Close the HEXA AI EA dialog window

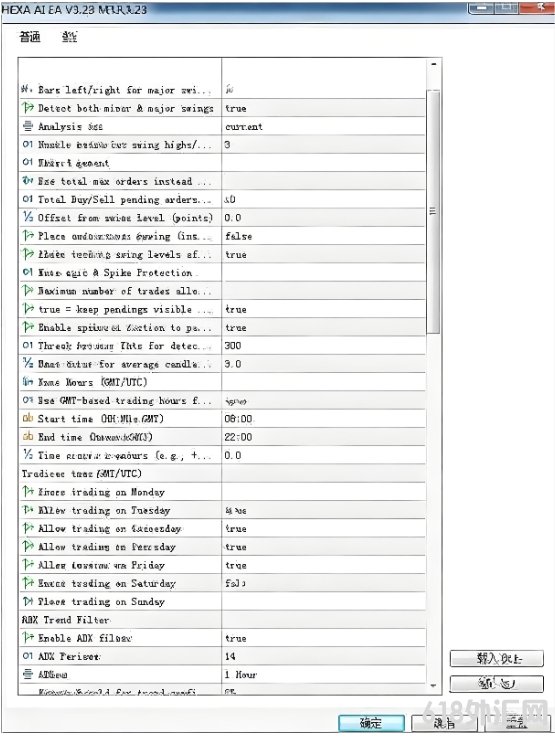tap(540, 8)
